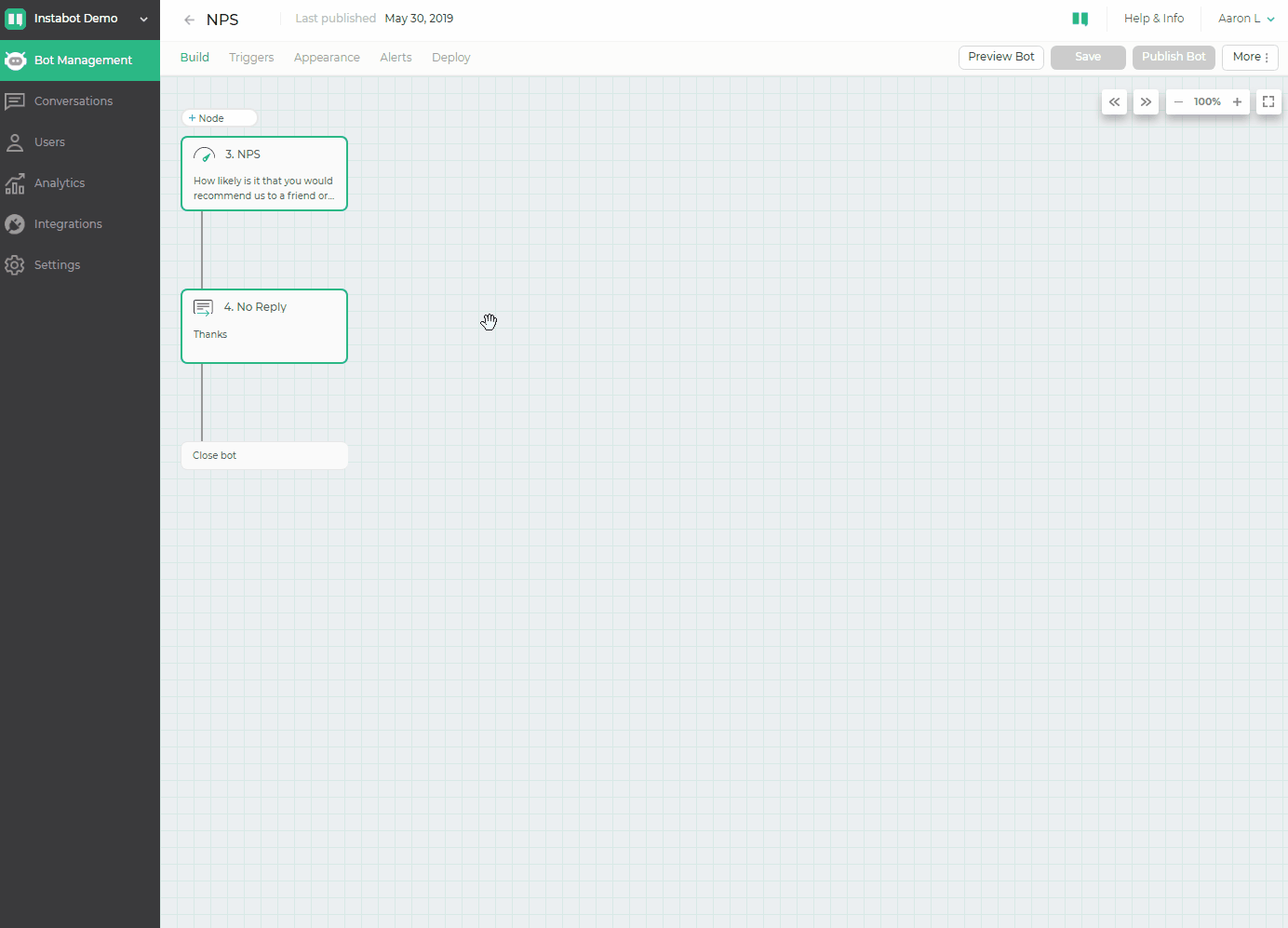Viewport: 1288px width, 928px height.
Task: Click the Instabot logo icon
Action: point(15,19)
